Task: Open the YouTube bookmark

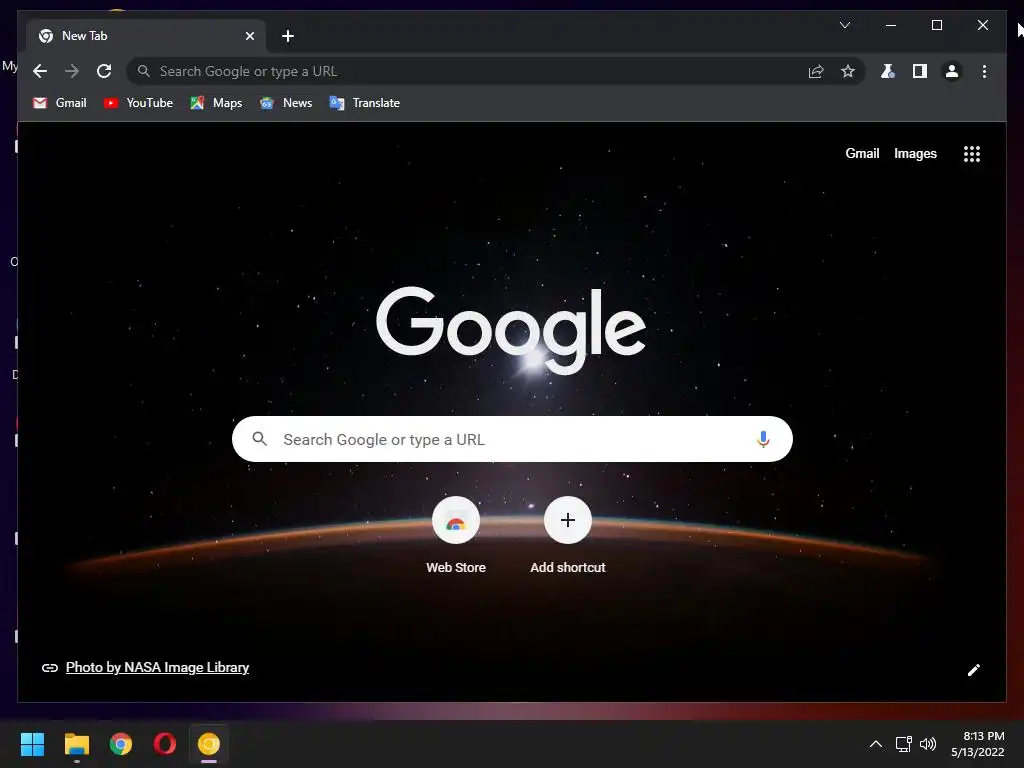Action: click(x=138, y=103)
